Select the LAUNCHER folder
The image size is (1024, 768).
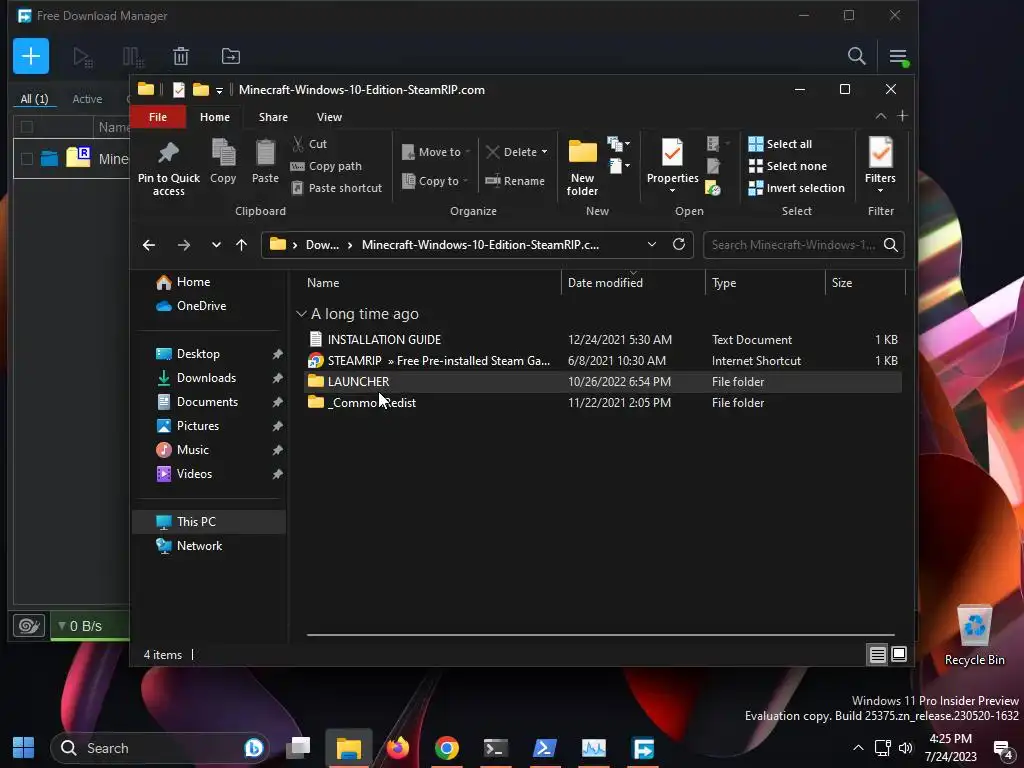point(603,381)
